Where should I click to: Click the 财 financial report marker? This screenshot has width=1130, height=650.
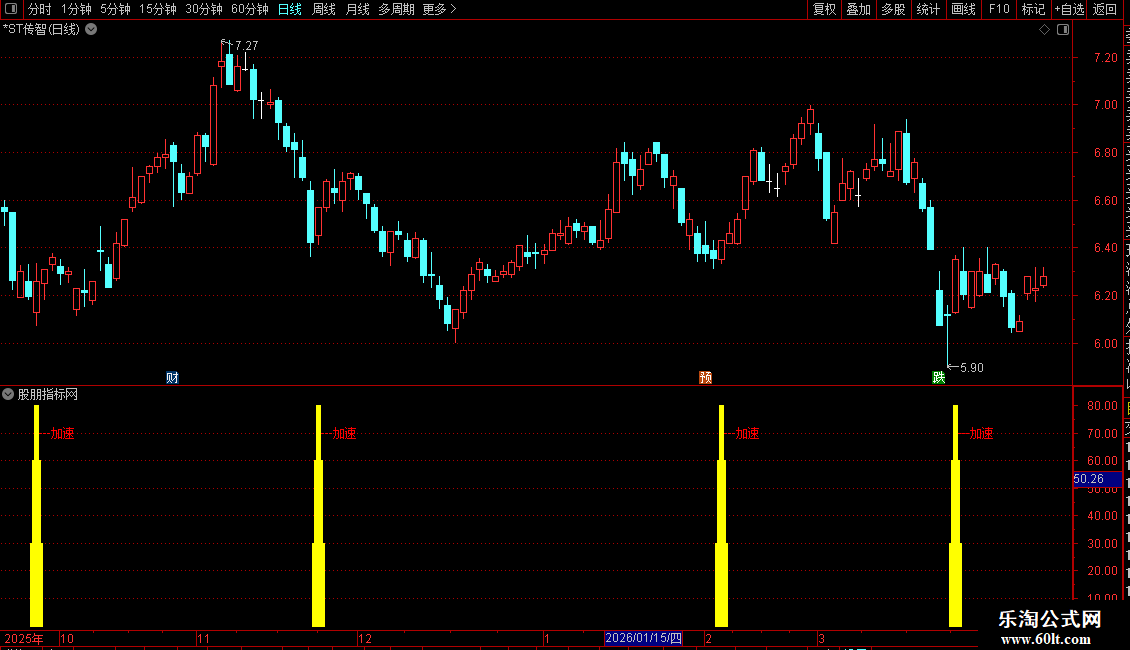tap(172, 378)
